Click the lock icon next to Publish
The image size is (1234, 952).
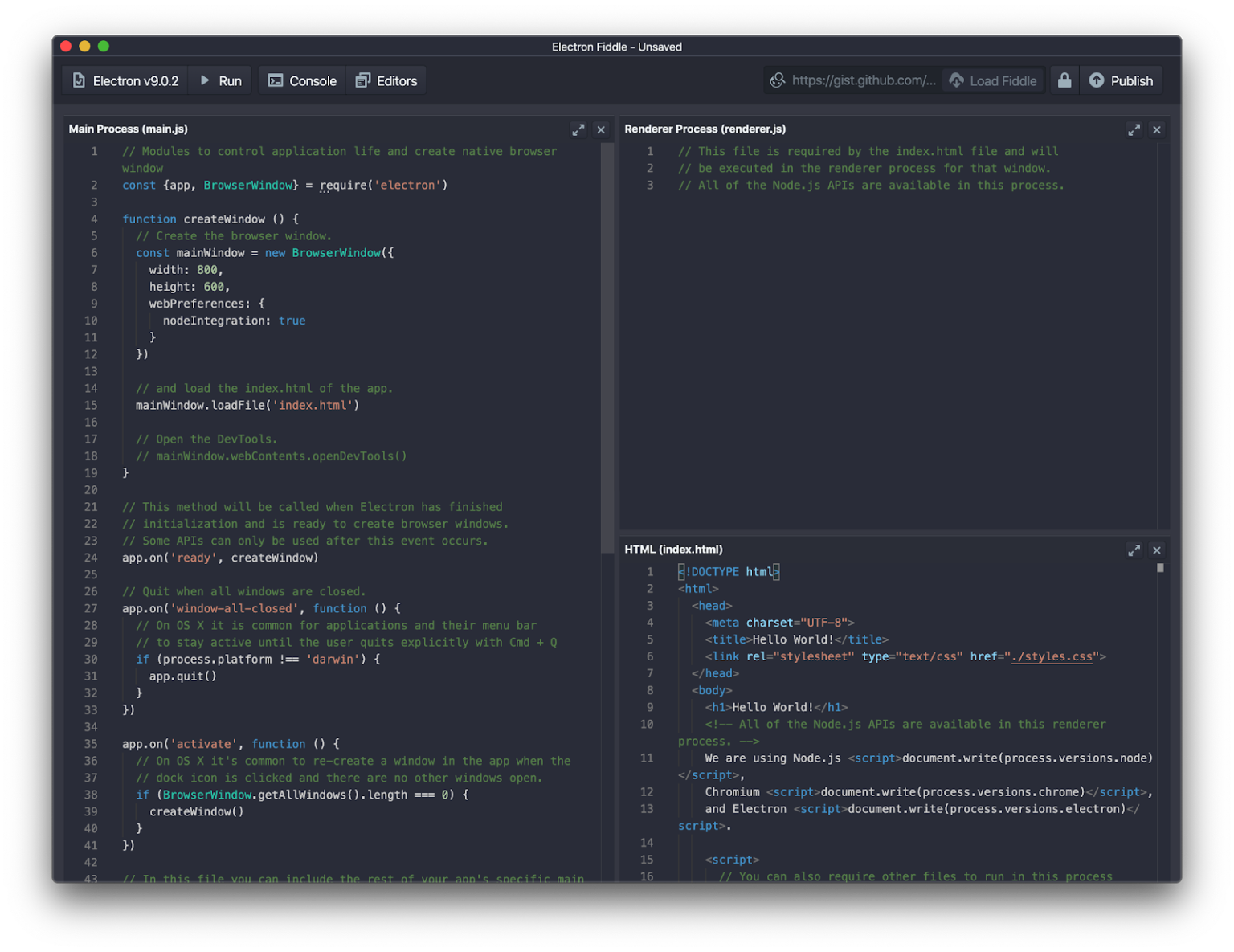[x=1064, y=80]
